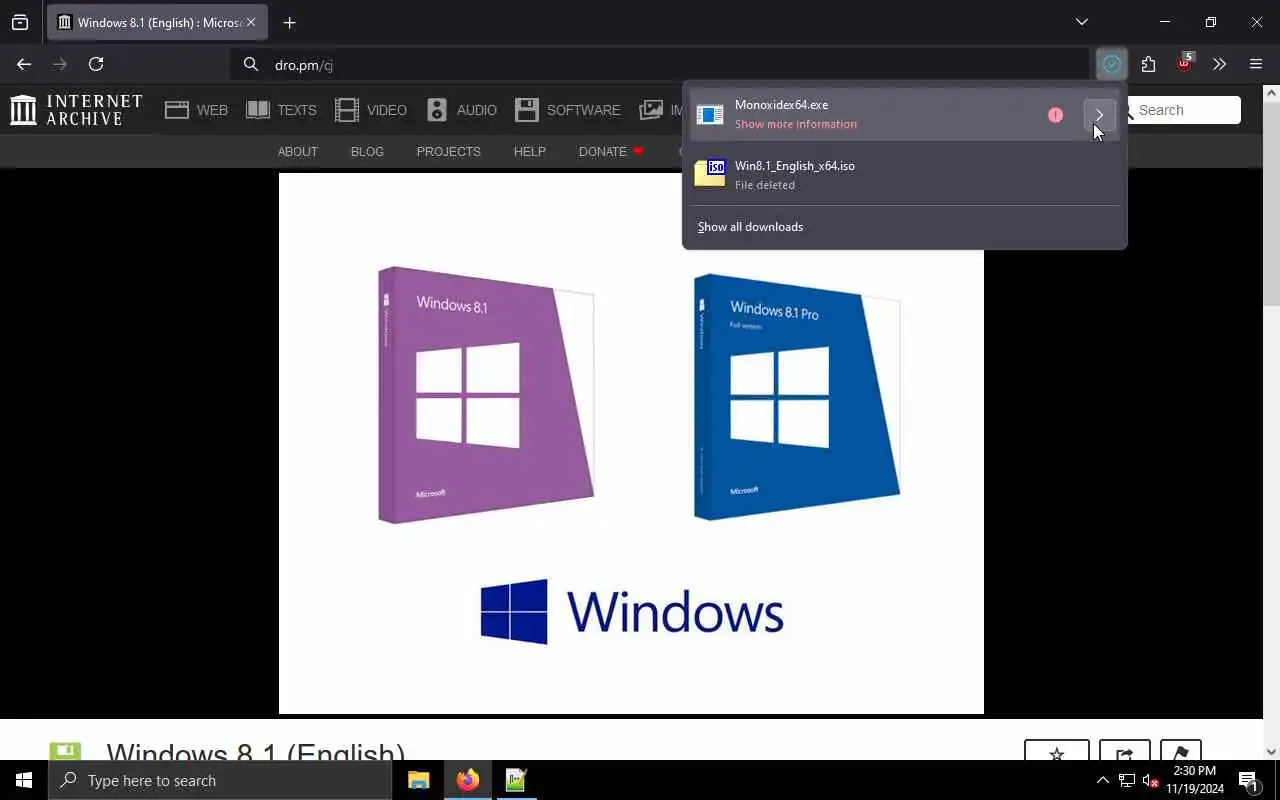1280x800 pixels.
Task: Click Show all downloads
Action: [750, 227]
